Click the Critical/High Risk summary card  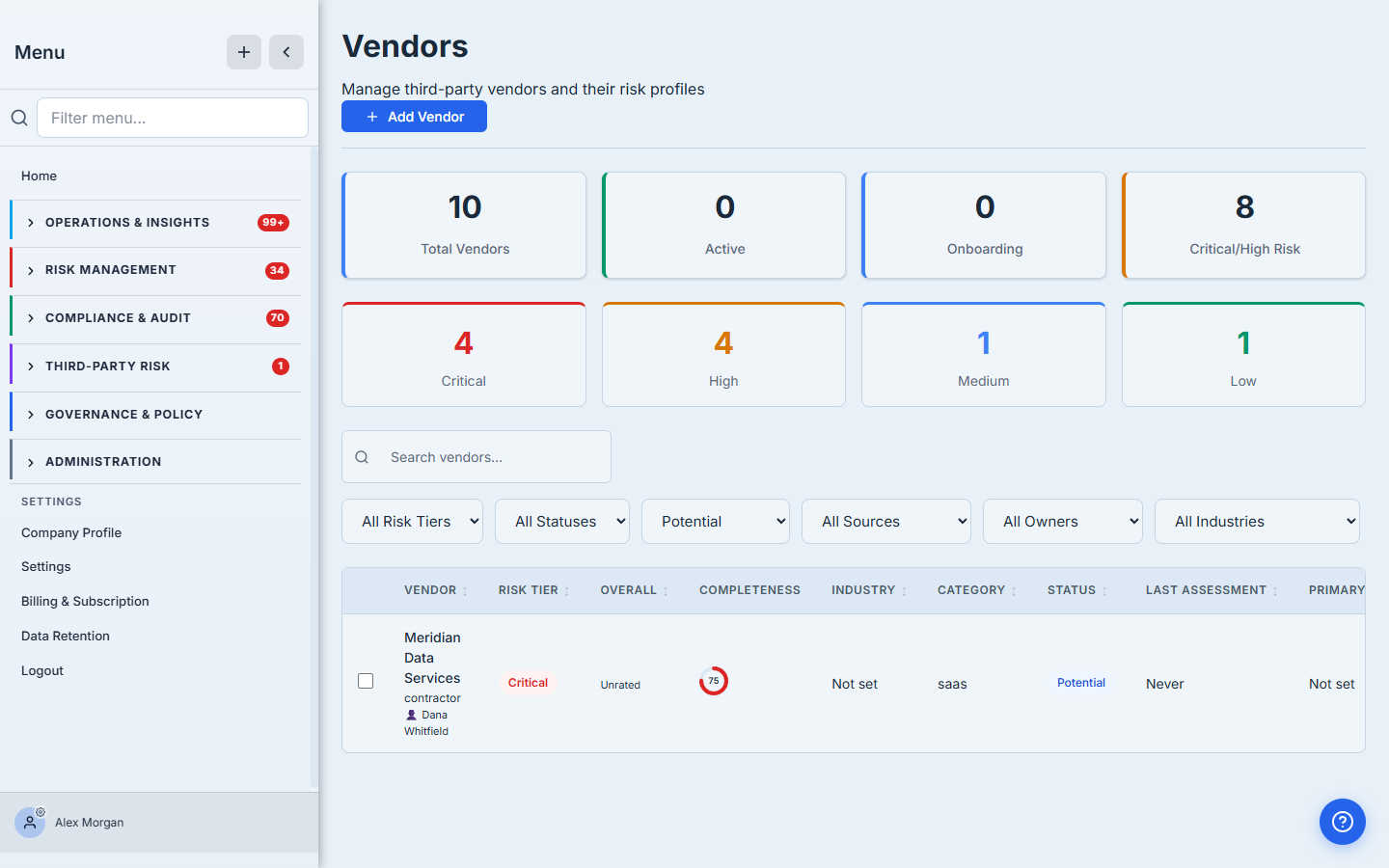click(x=1243, y=226)
